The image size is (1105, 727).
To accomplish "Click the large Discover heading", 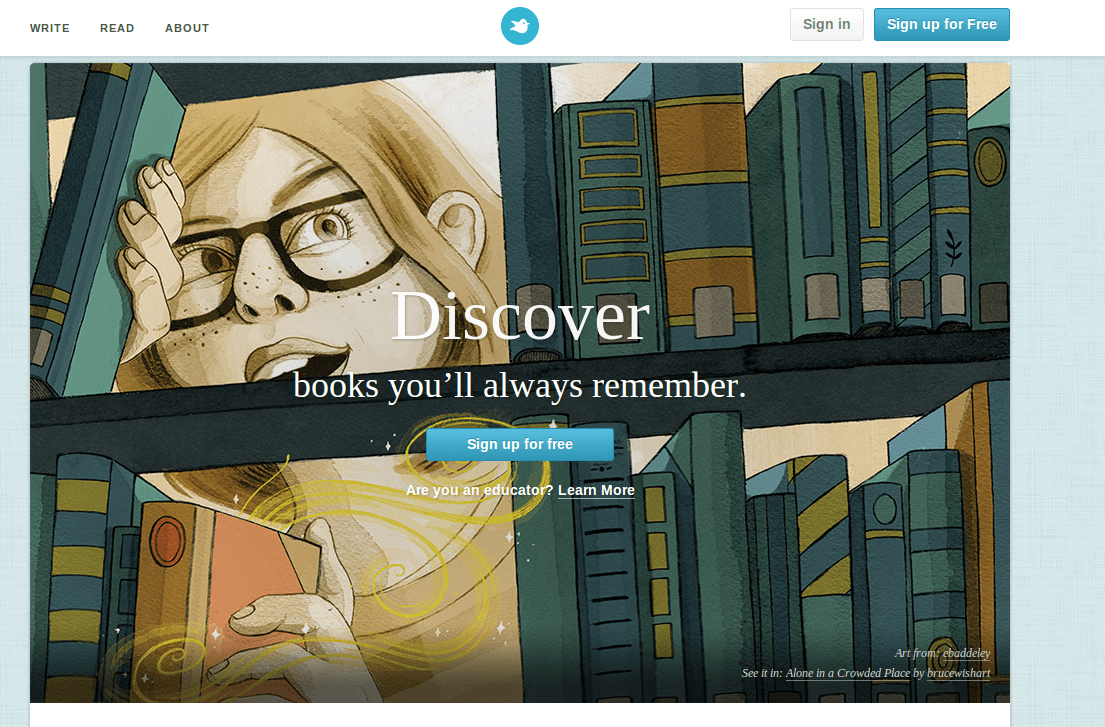I will (520, 316).
